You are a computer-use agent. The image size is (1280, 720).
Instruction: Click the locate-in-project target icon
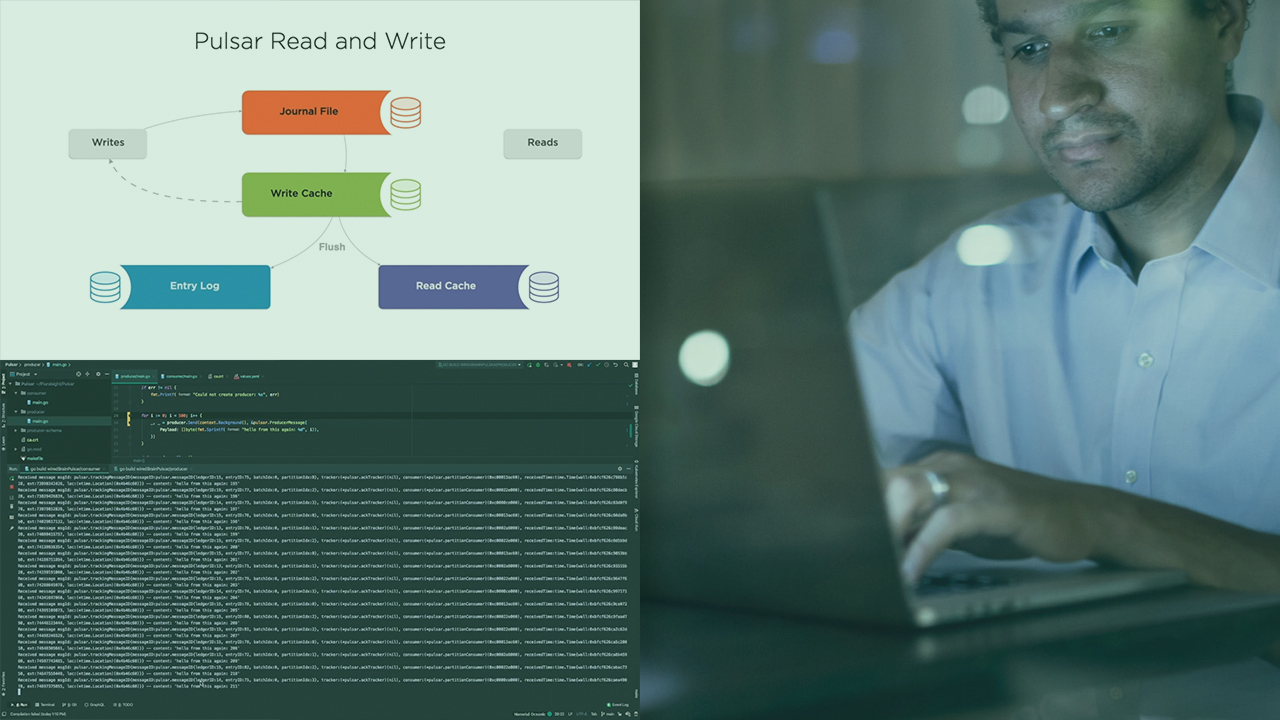coord(79,374)
